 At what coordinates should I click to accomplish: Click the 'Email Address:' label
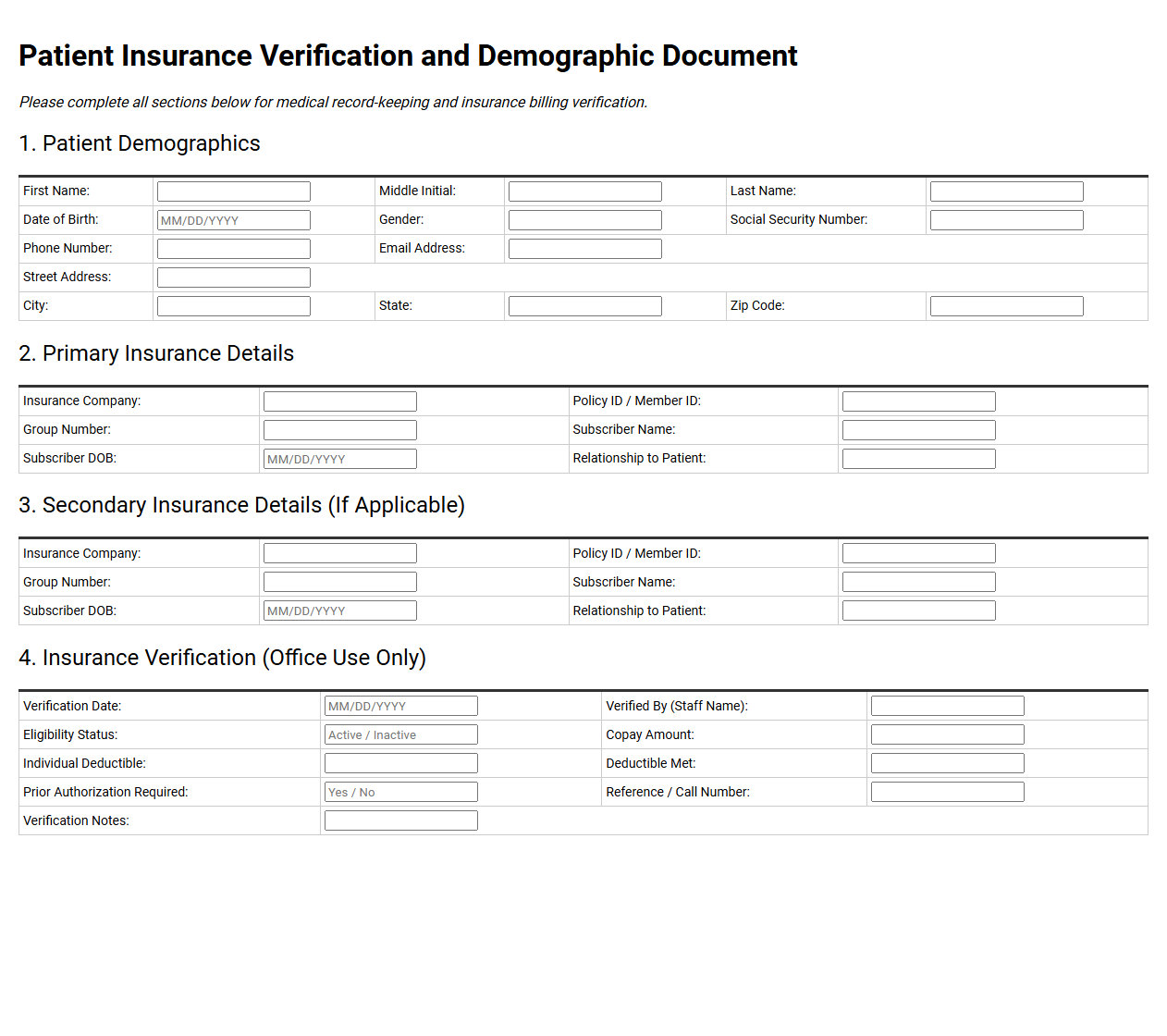pyautogui.click(x=422, y=248)
